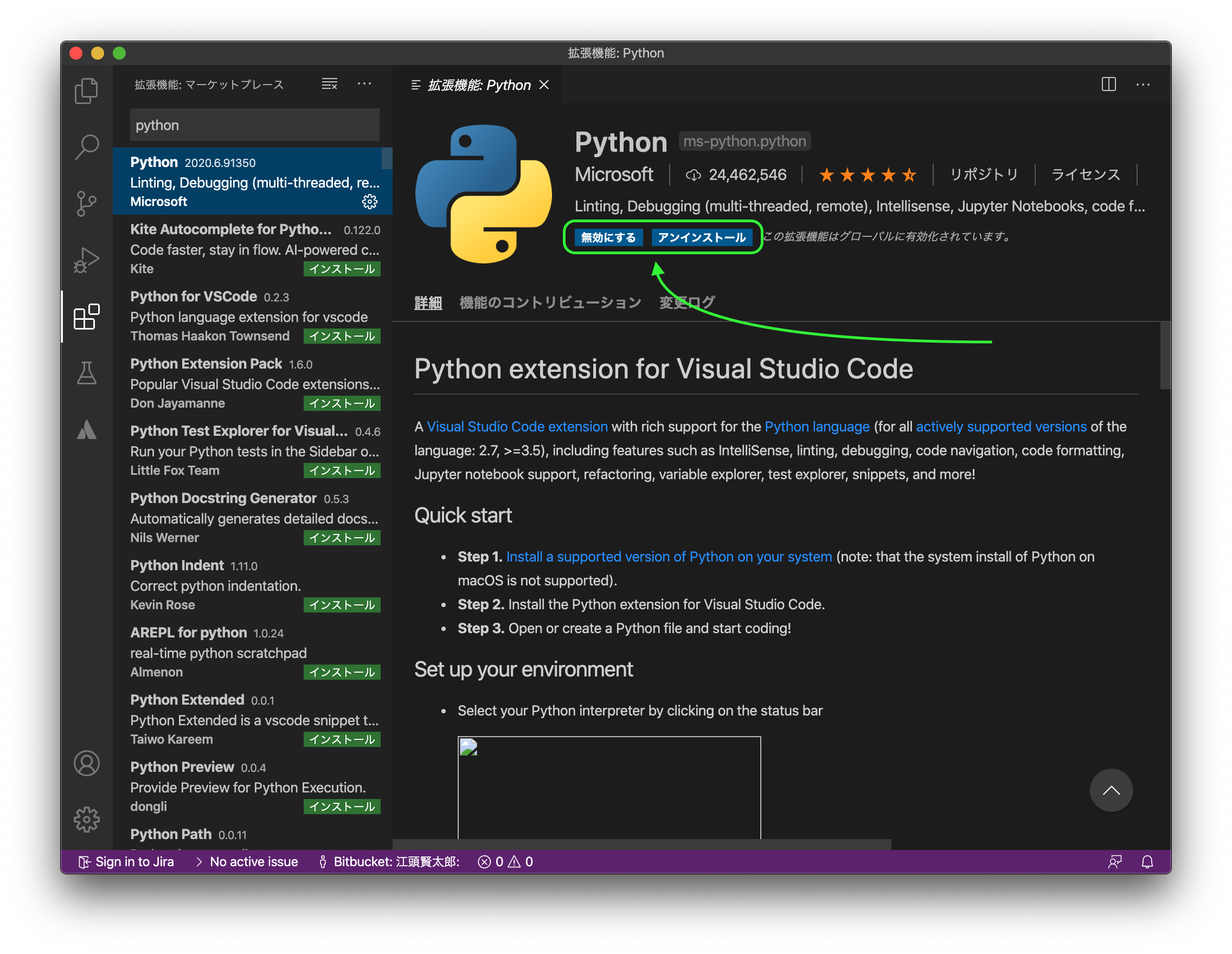
Task: Open the Test flask icon in activity bar
Action: [x=86, y=373]
